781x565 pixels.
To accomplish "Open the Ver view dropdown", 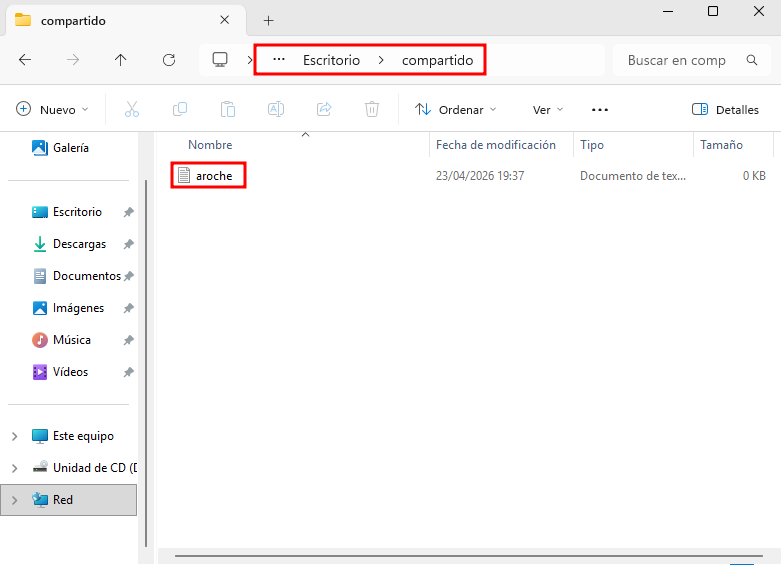I will (547, 110).
